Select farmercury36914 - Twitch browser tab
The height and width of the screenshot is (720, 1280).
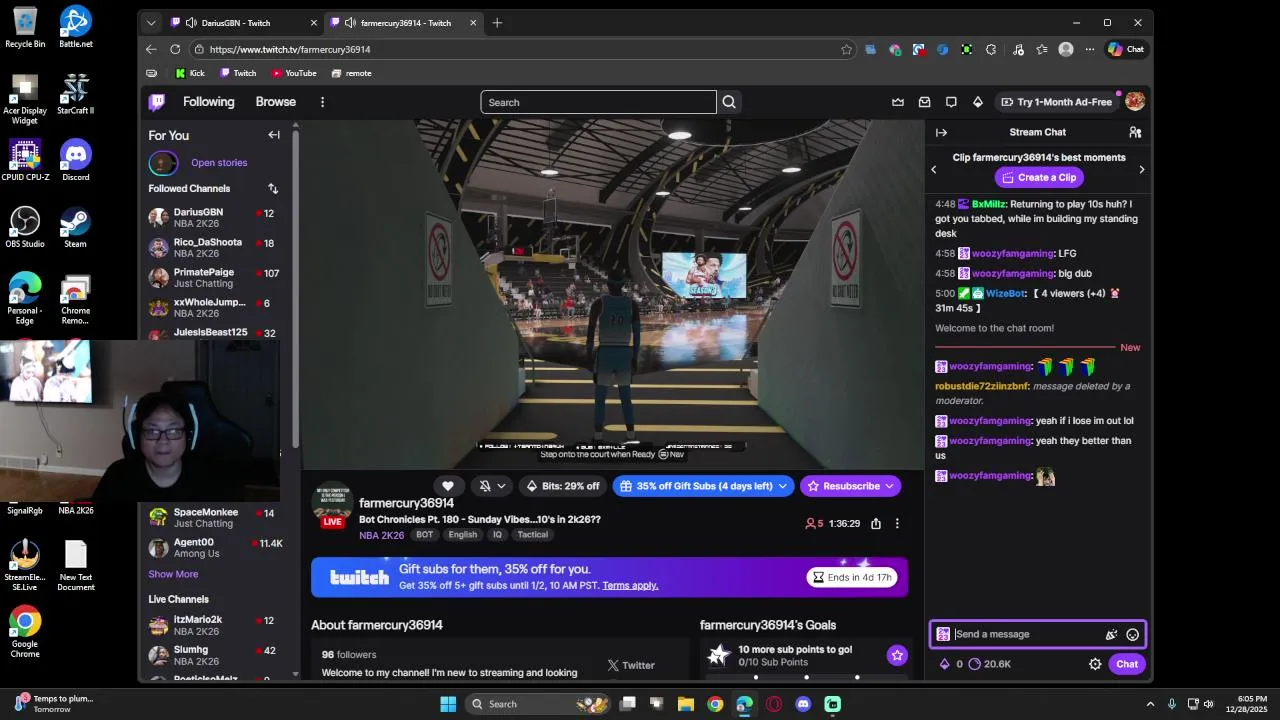click(x=404, y=22)
